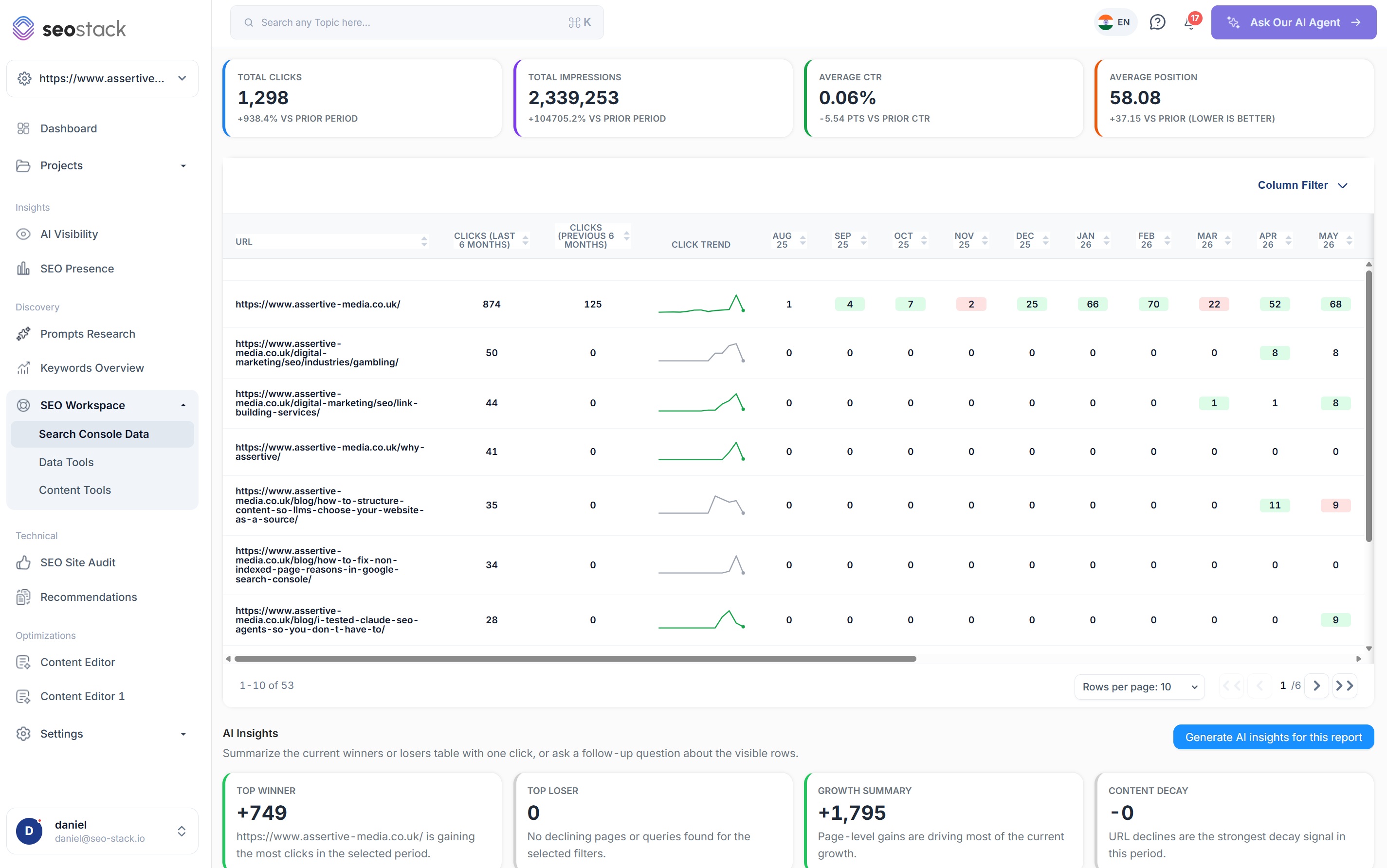Expand daniel user account menu chevron
The width and height of the screenshot is (1387, 868).
pos(182,831)
